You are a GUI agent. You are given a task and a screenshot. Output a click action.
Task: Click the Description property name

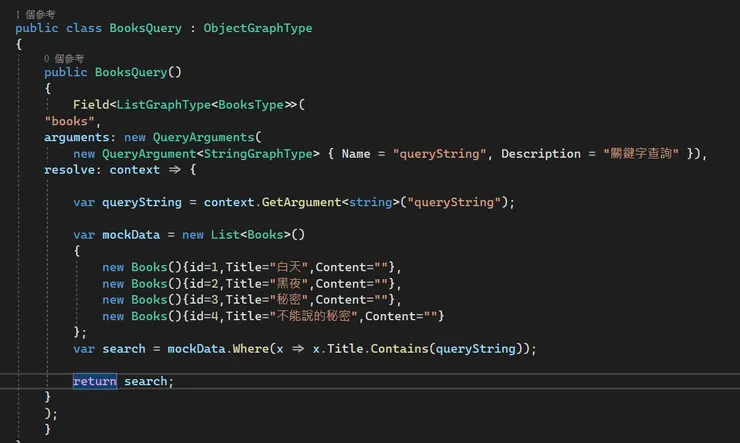(541, 154)
